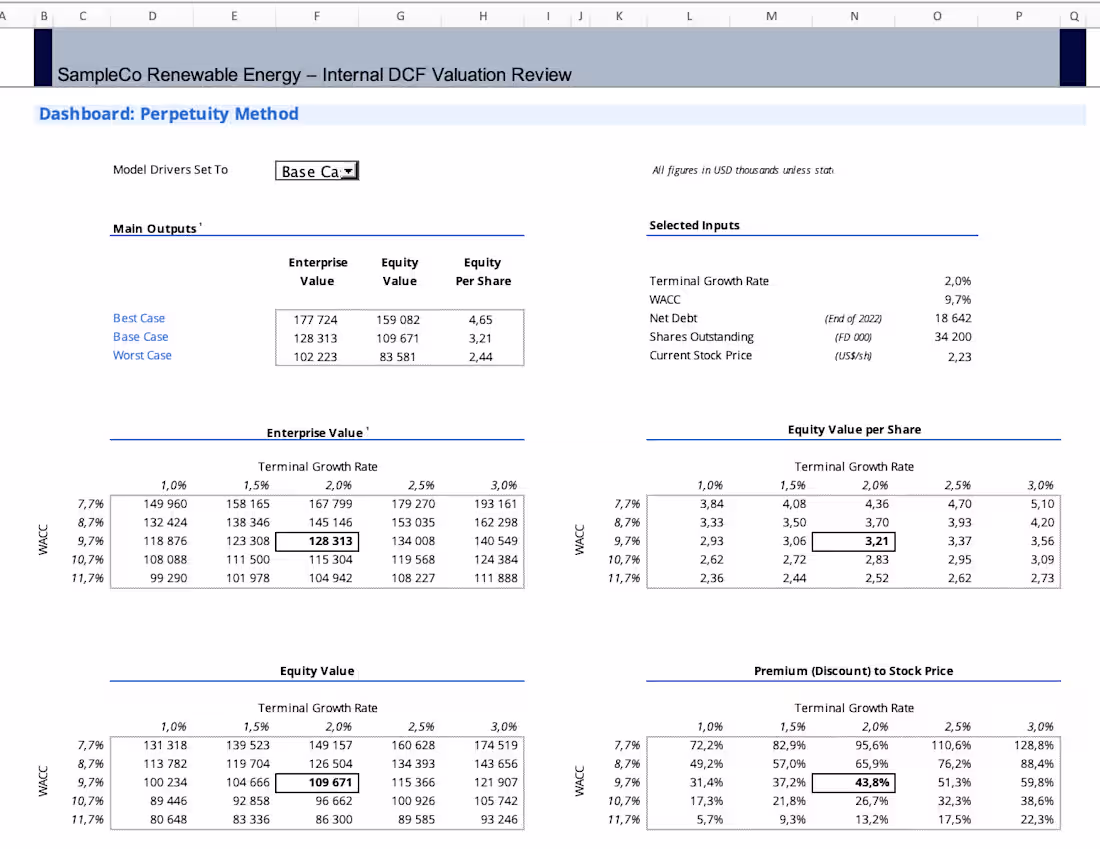The width and height of the screenshot is (1100, 849).
Task: Select equity value cell 80 648
Action: [x=168, y=820]
